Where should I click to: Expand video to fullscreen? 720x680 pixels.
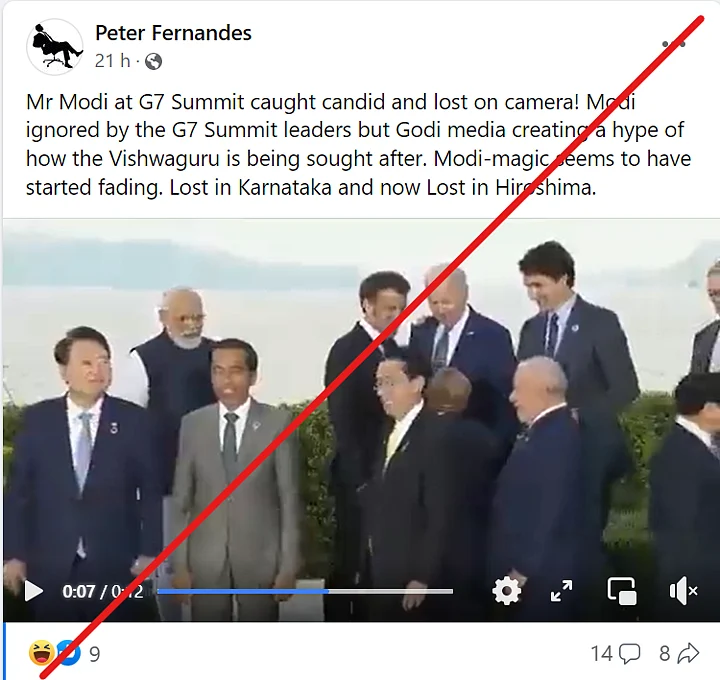click(x=561, y=590)
